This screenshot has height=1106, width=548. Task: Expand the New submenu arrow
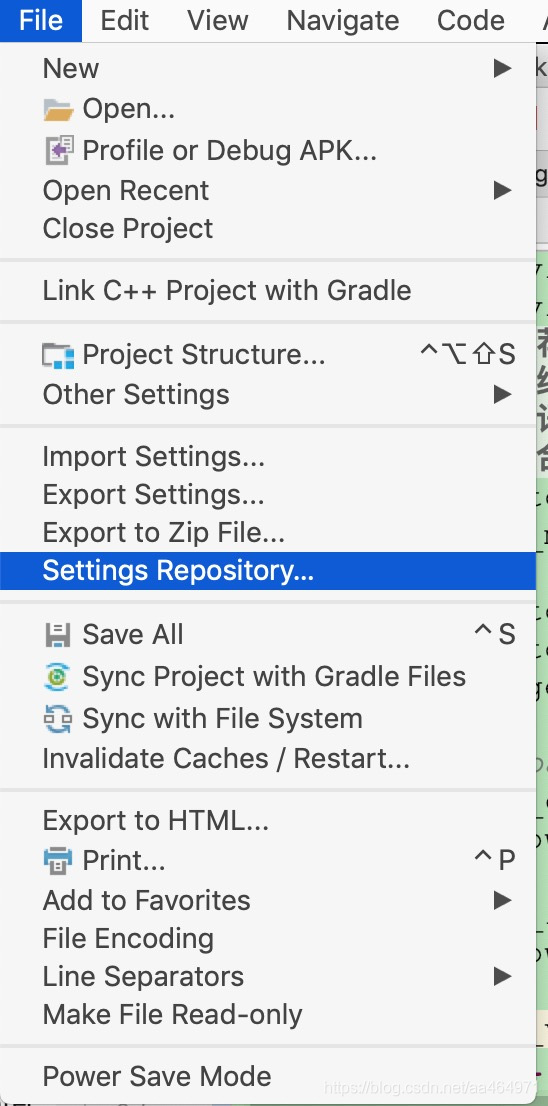tap(502, 68)
